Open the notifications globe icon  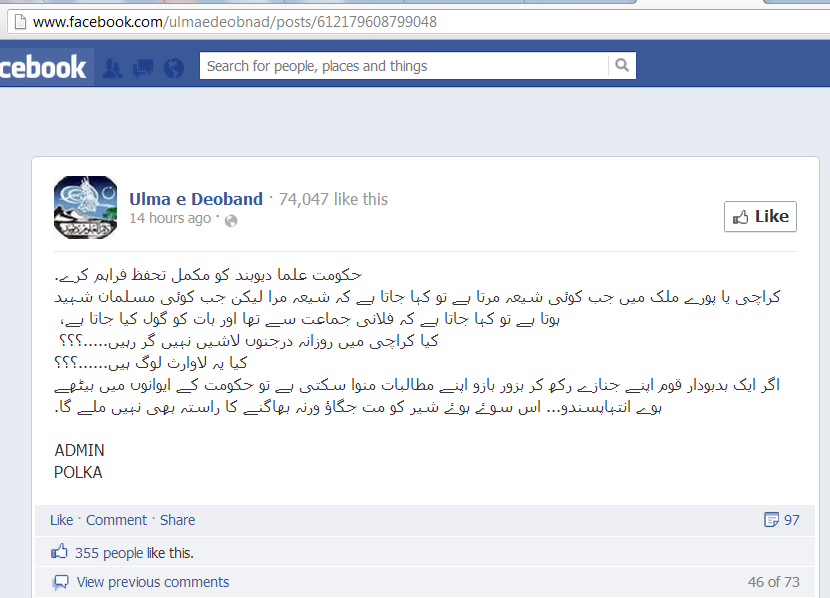pyautogui.click(x=174, y=68)
